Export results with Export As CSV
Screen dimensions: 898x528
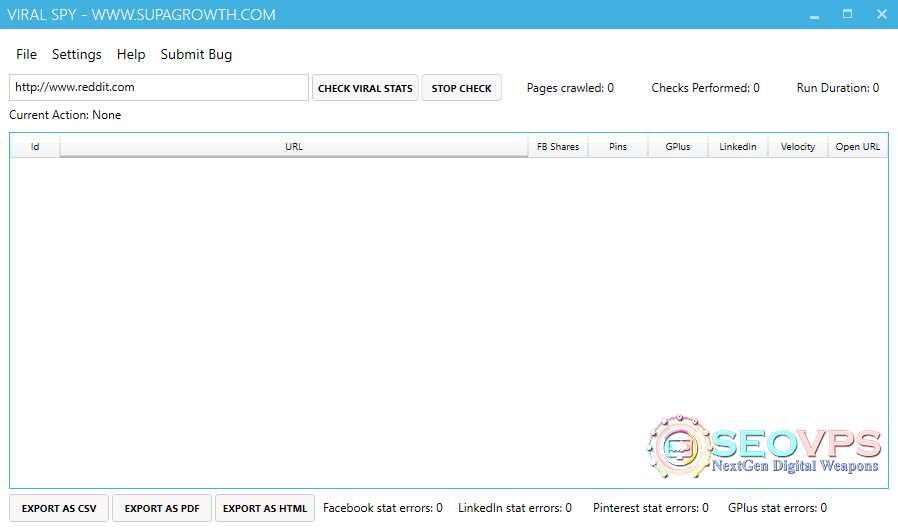pos(59,508)
